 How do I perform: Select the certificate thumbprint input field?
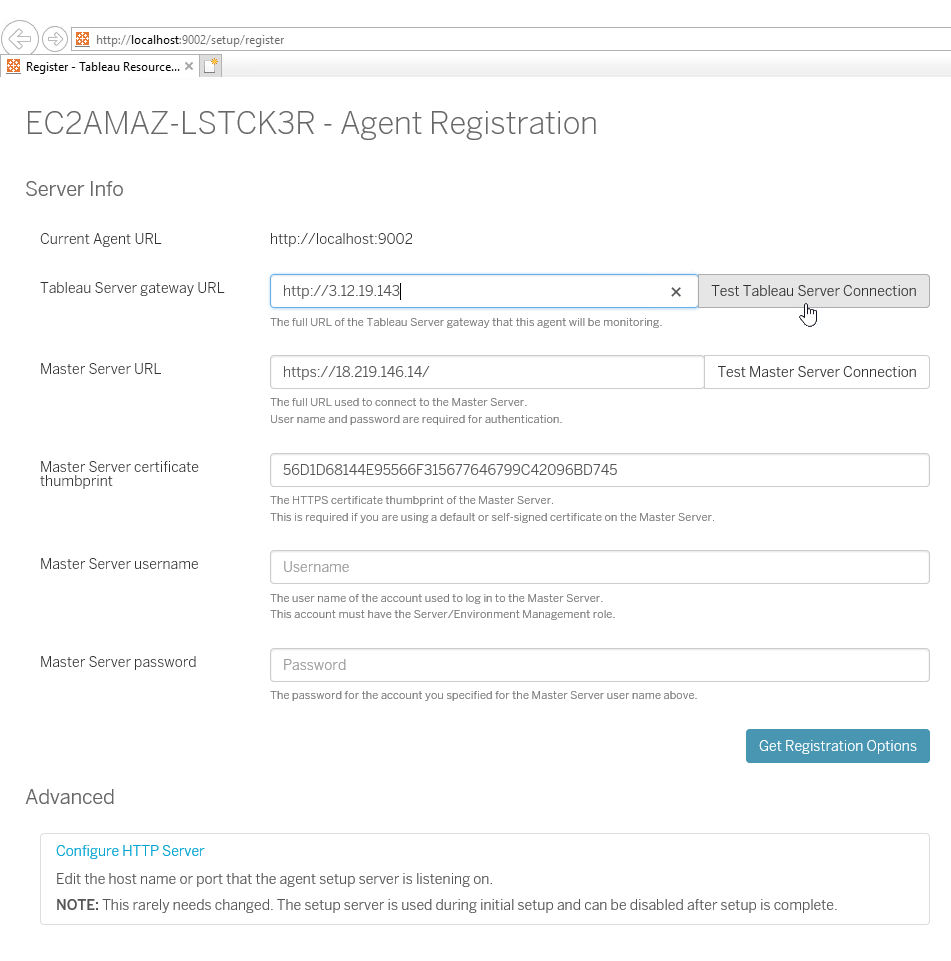(599, 470)
